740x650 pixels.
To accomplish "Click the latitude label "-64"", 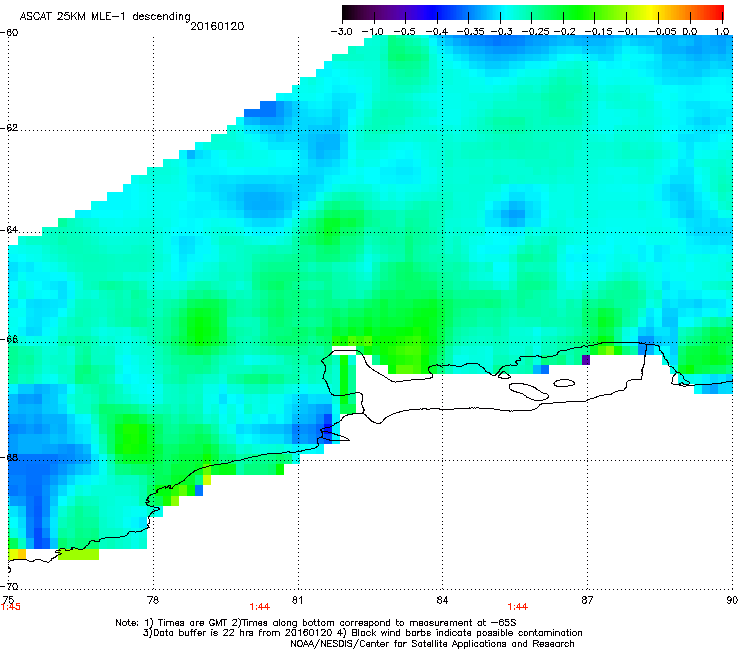I will (9, 230).
